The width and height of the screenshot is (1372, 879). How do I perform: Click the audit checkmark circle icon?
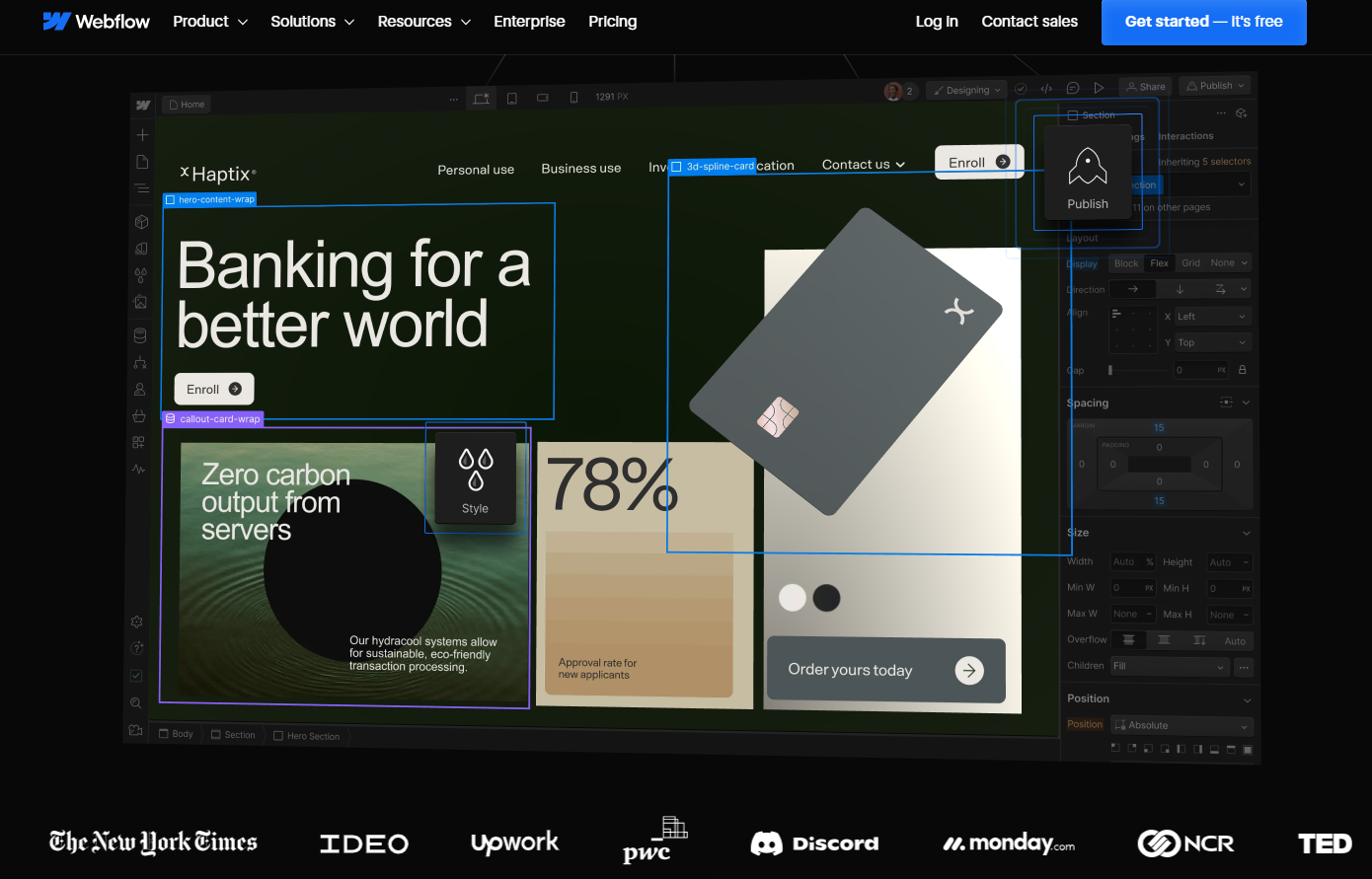(1022, 89)
